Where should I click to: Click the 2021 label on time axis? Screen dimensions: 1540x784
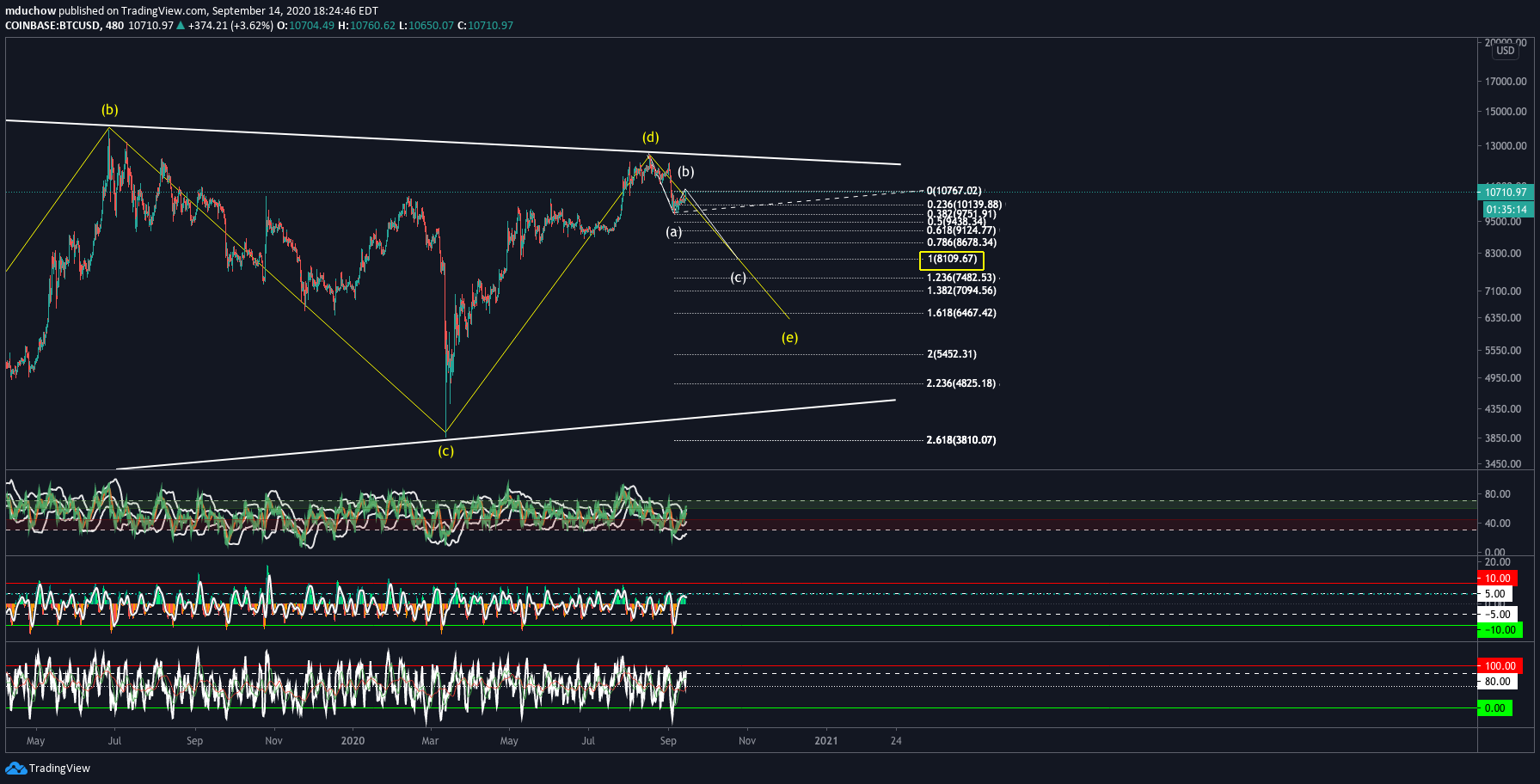coord(825,741)
